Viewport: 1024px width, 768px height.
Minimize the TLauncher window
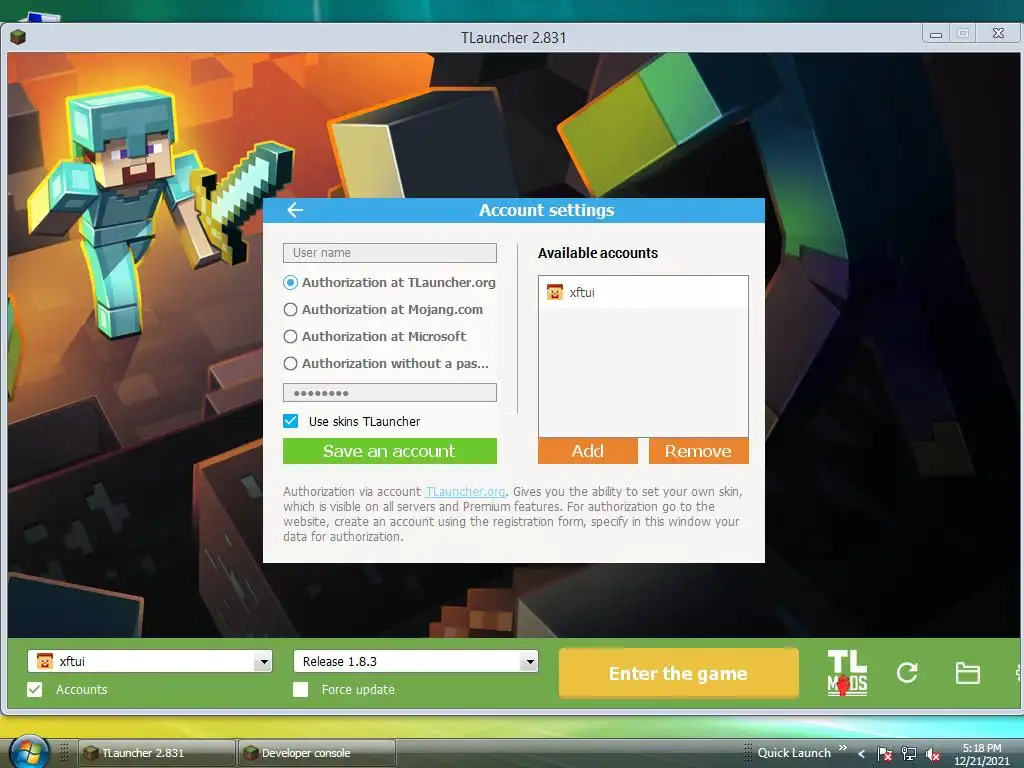936,34
